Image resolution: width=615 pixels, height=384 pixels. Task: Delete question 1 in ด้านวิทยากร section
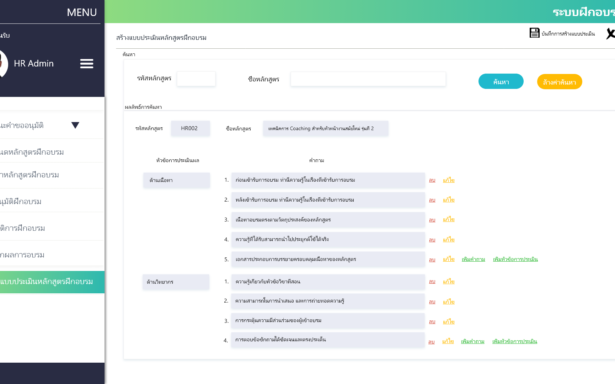point(432,282)
